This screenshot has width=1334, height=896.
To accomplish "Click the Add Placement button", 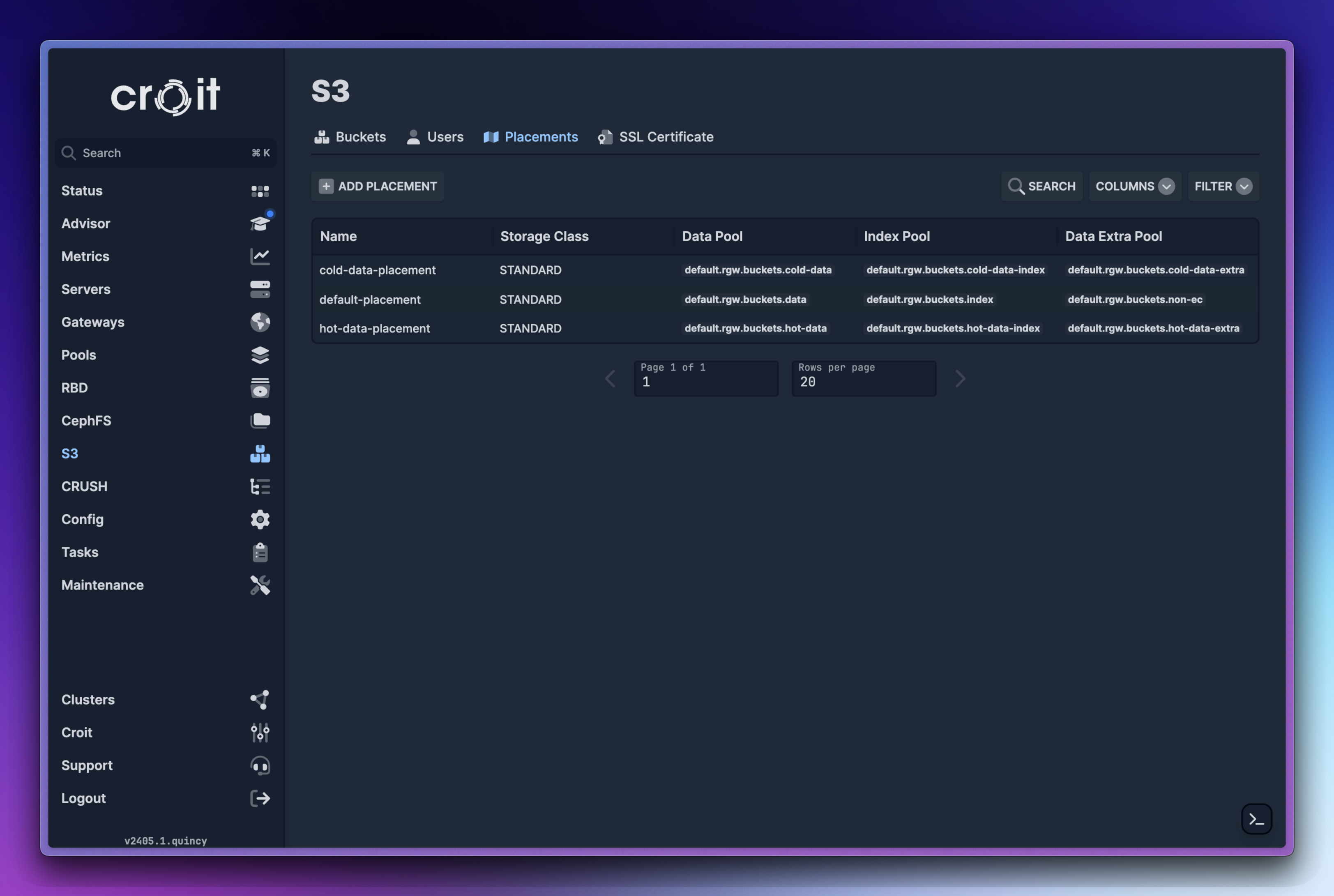I will pyautogui.click(x=378, y=186).
